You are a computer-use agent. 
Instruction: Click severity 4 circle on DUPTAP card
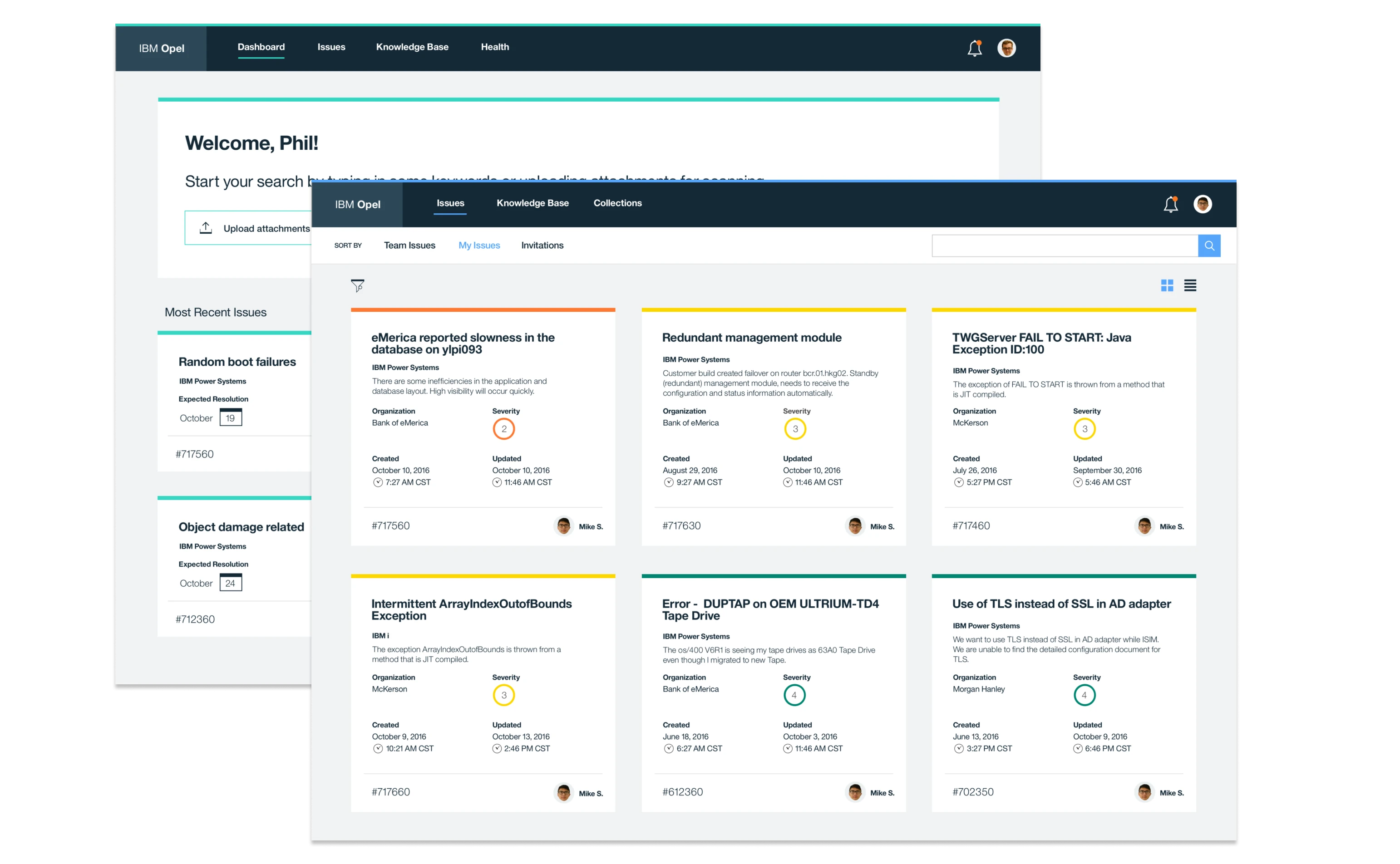pos(794,695)
